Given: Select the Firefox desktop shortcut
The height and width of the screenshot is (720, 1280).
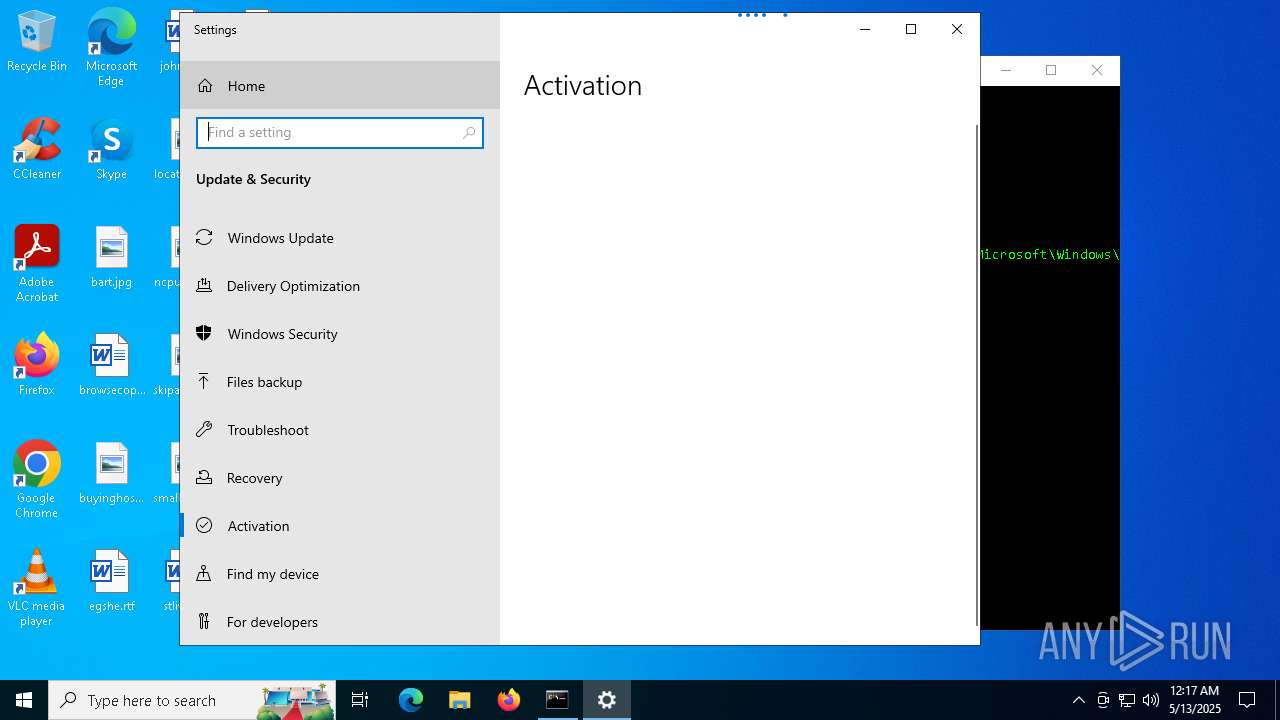Looking at the screenshot, I should [x=37, y=365].
